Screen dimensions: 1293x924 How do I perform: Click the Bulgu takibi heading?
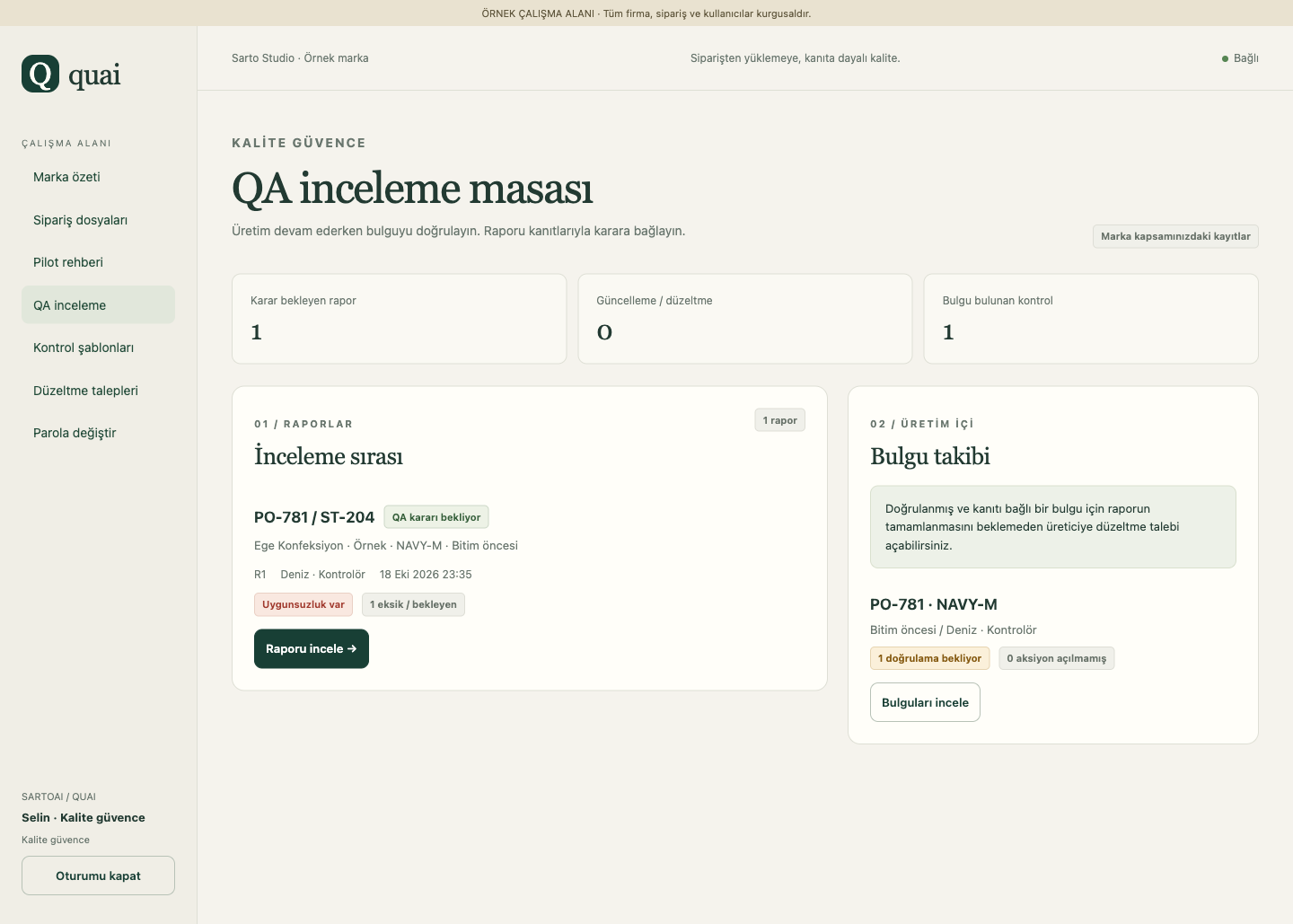[x=930, y=456]
